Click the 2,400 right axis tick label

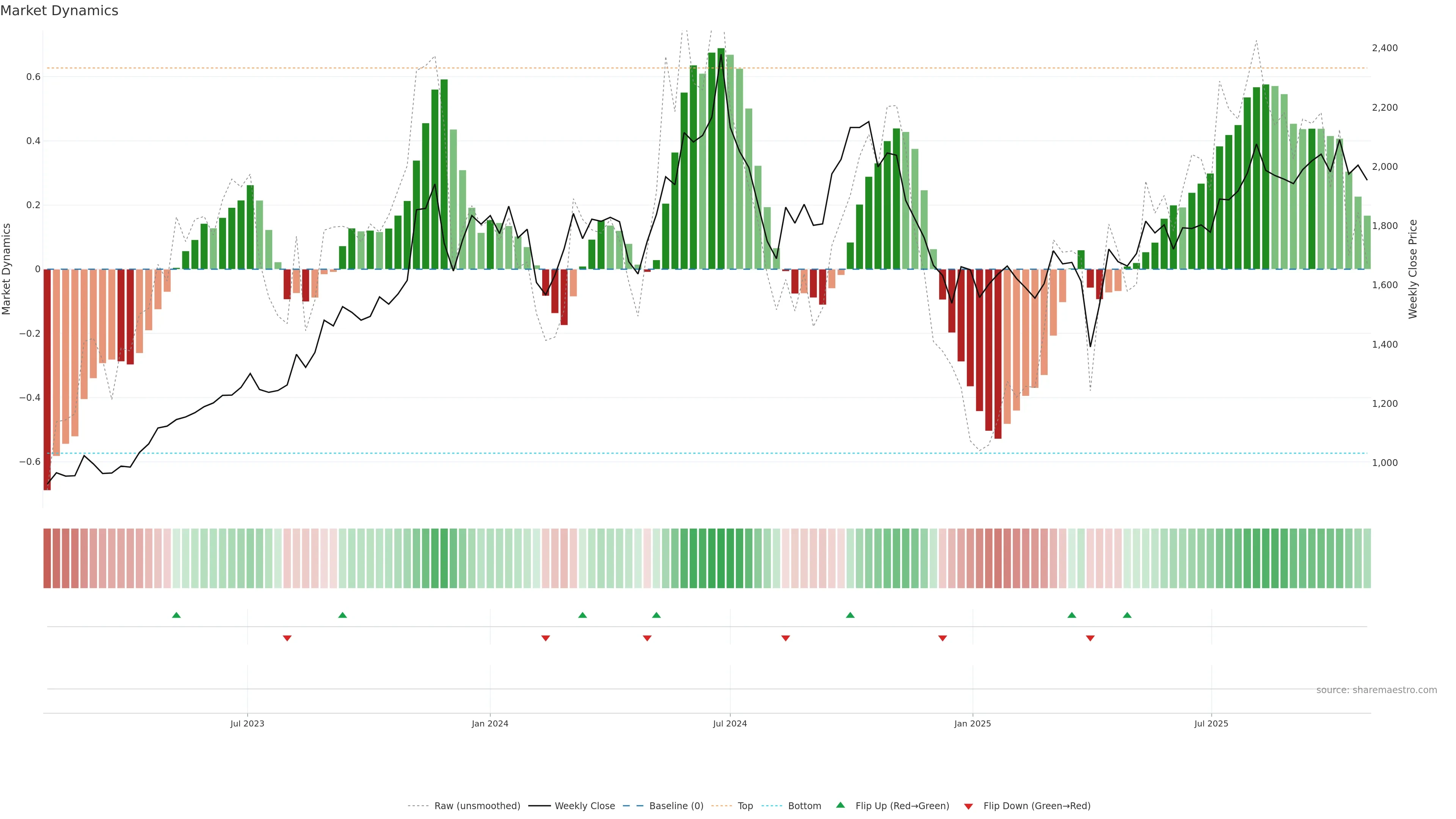click(1384, 48)
